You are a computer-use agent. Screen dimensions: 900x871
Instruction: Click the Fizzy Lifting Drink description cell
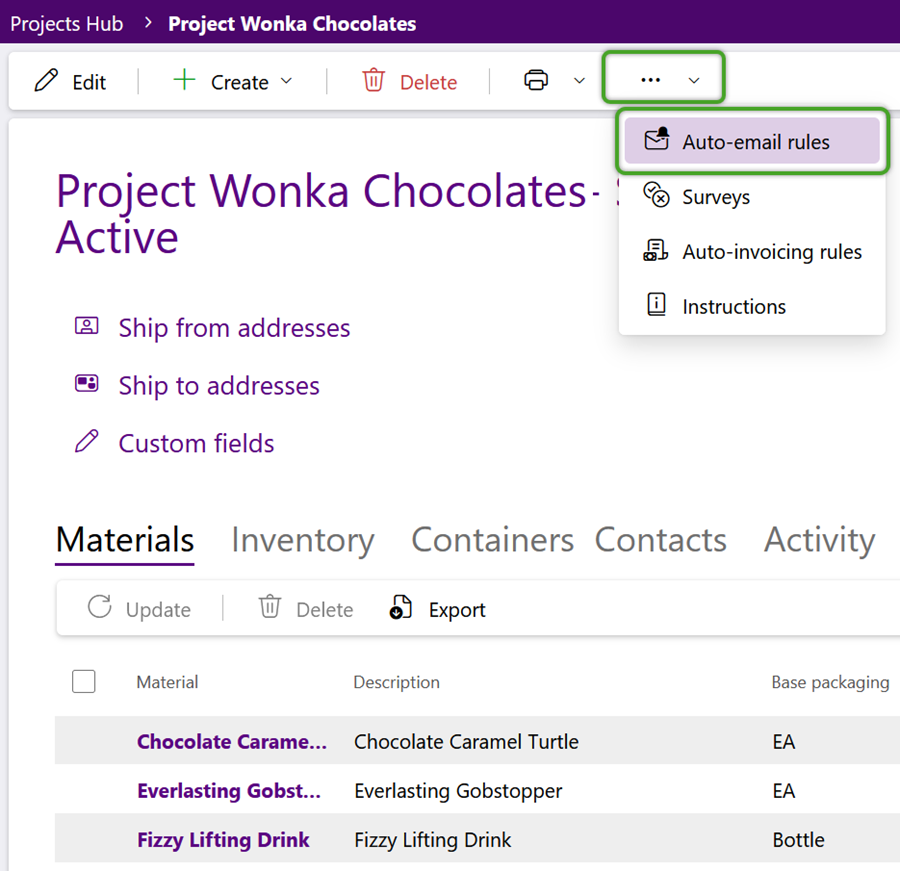pyautogui.click(x=432, y=839)
